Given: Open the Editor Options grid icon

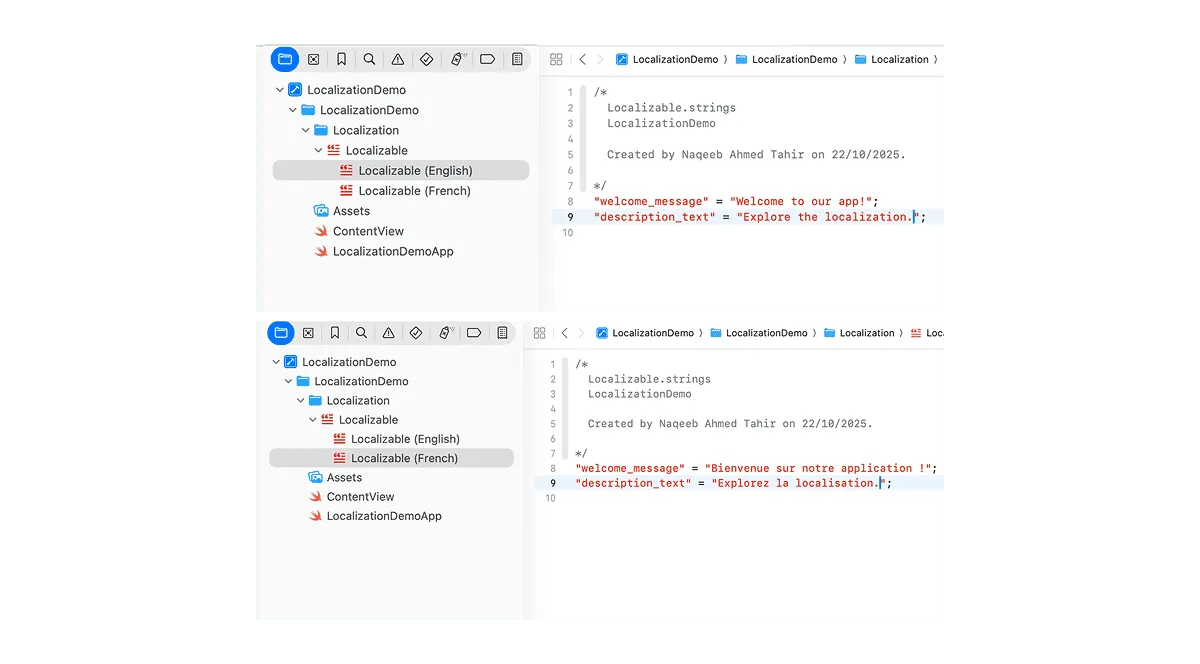Looking at the screenshot, I should (x=556, y=59).
